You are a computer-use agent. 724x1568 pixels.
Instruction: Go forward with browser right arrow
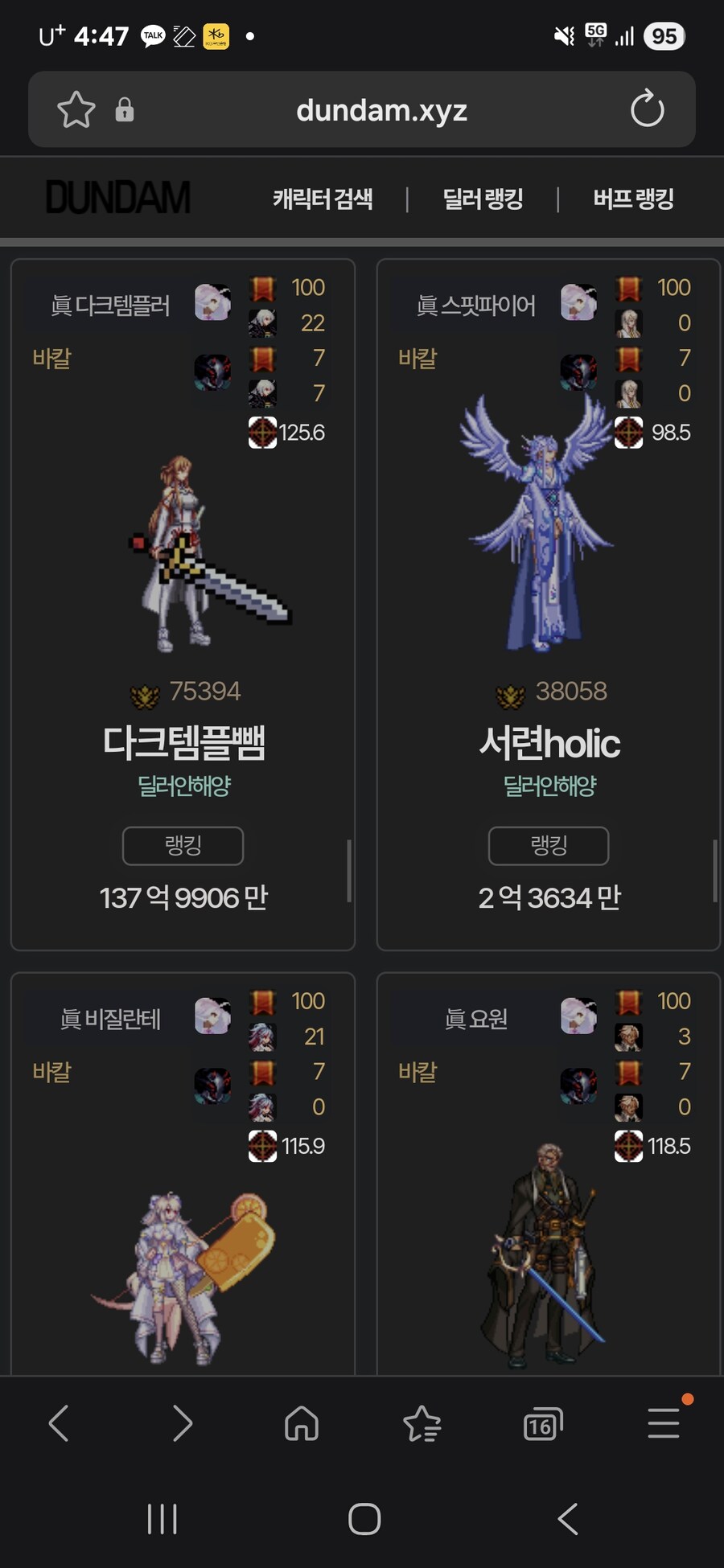[x=183, y=1423]
